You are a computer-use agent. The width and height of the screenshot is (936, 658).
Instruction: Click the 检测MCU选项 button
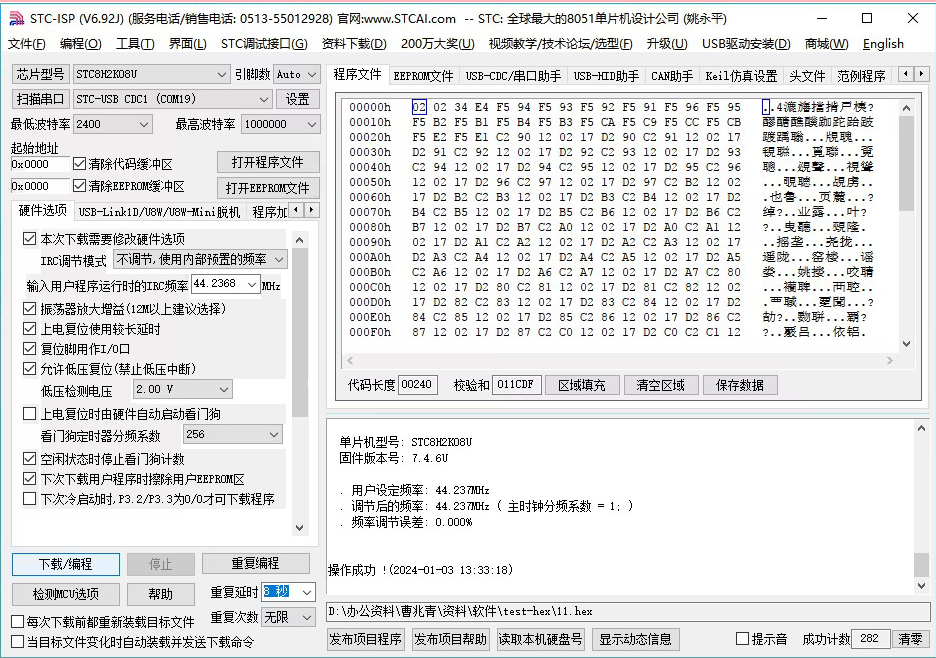pyautogui.click(x=66, y=594)
